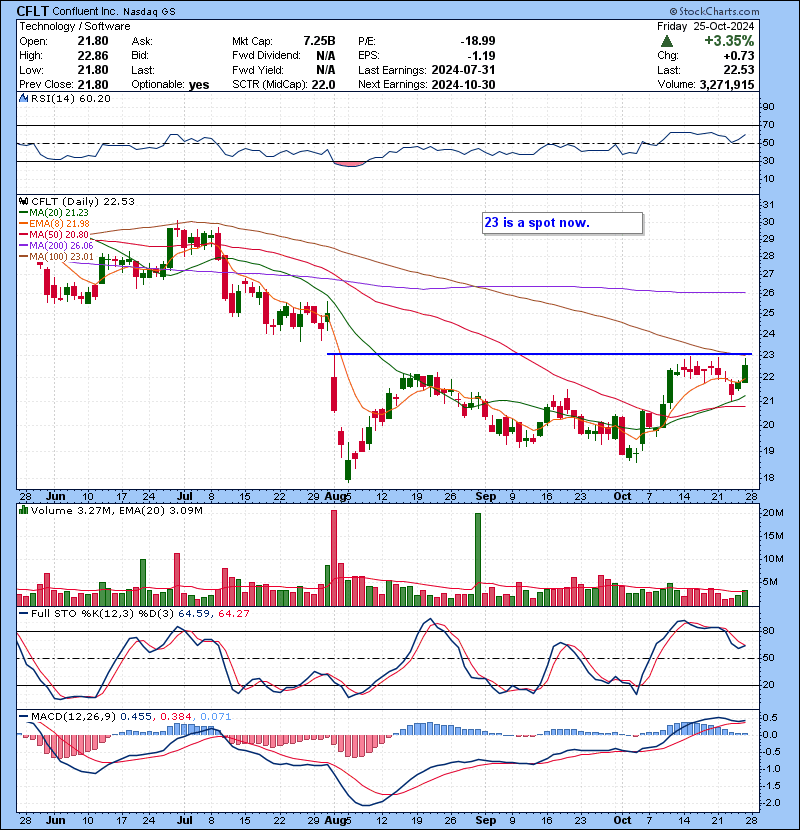
Task: Click the Last price 22.53 at top right
Action: (x=739, y=70)
